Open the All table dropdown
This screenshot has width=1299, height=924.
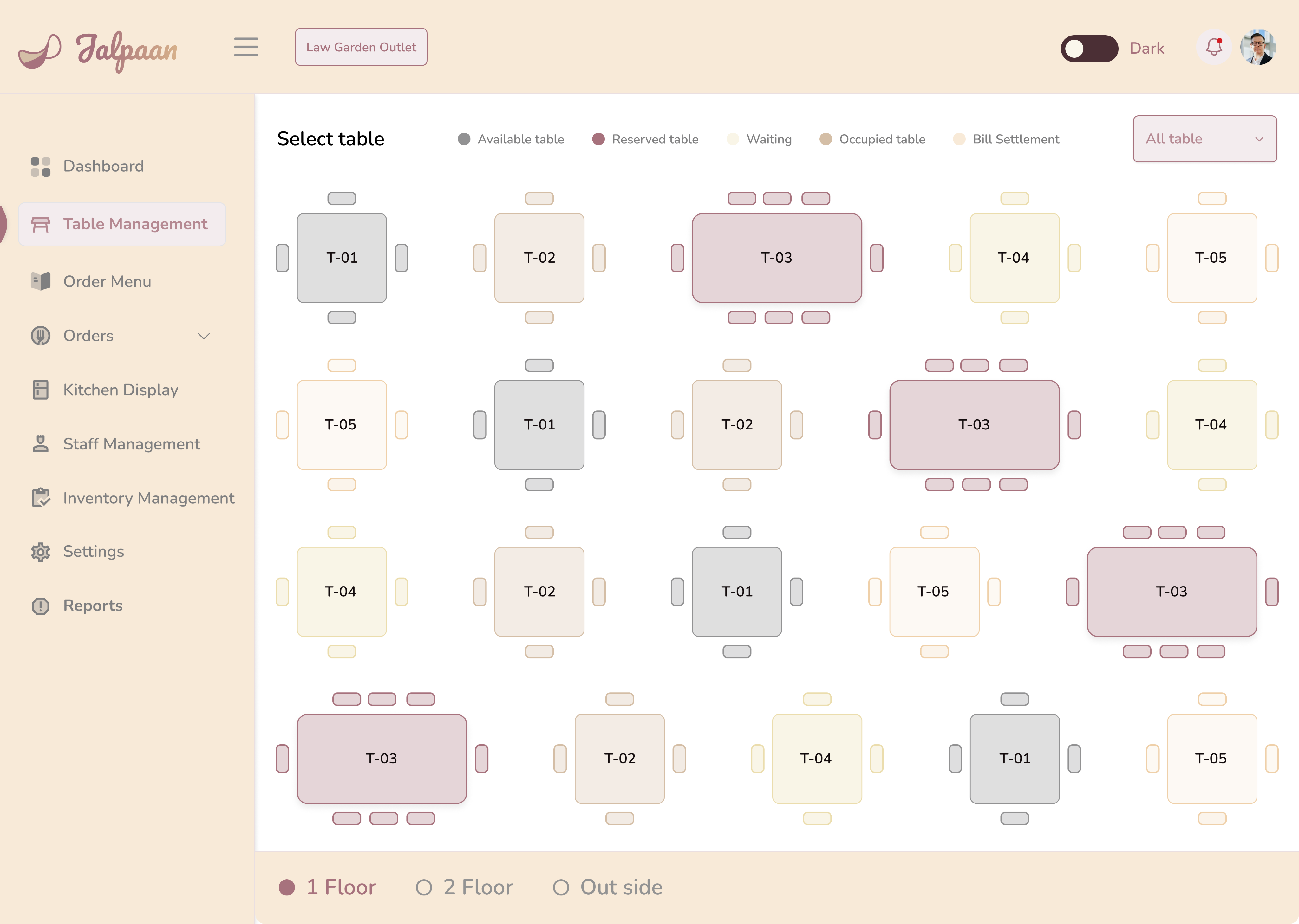click(1204, 139)
